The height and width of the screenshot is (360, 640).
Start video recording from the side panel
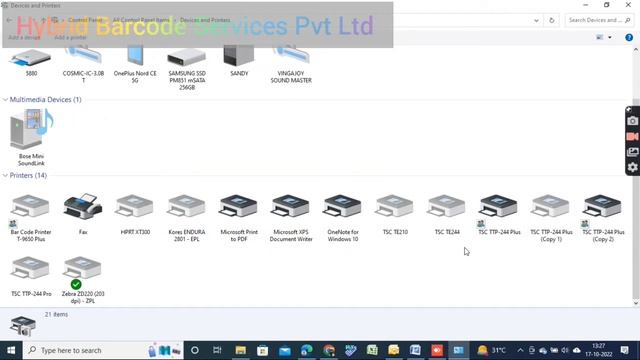tap(632, 137)
